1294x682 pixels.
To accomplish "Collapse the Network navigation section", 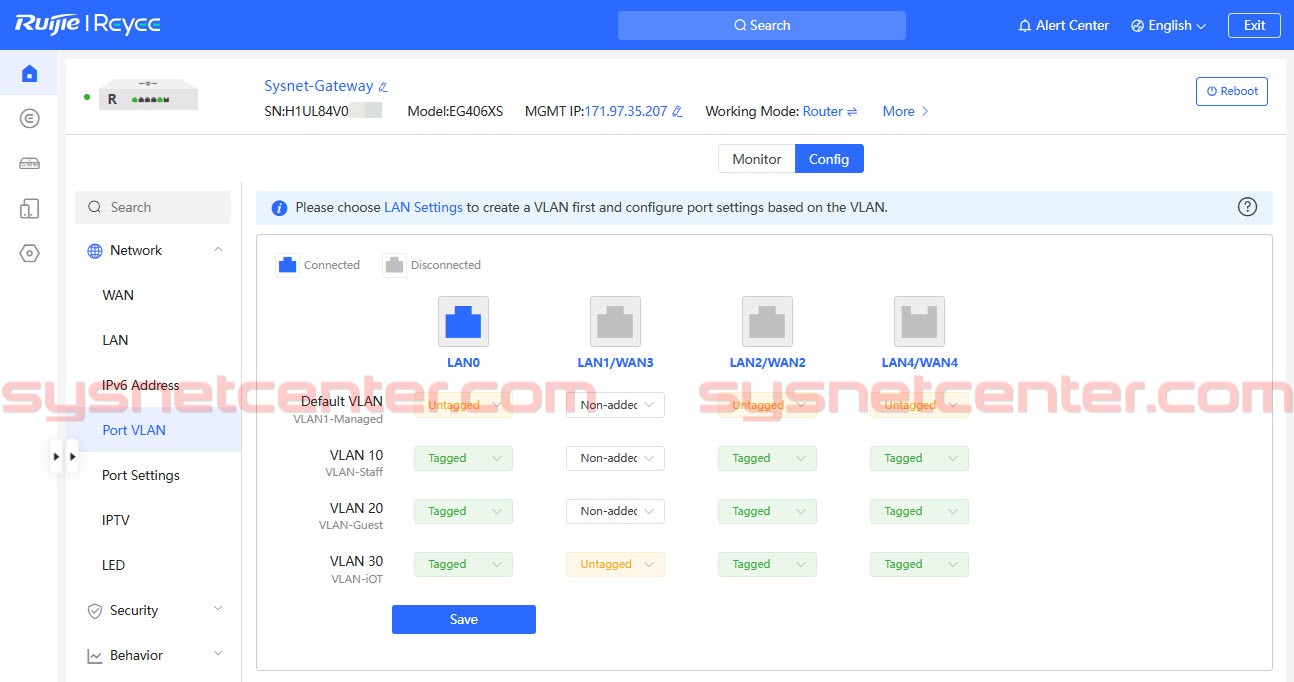I will click(218, 250).
